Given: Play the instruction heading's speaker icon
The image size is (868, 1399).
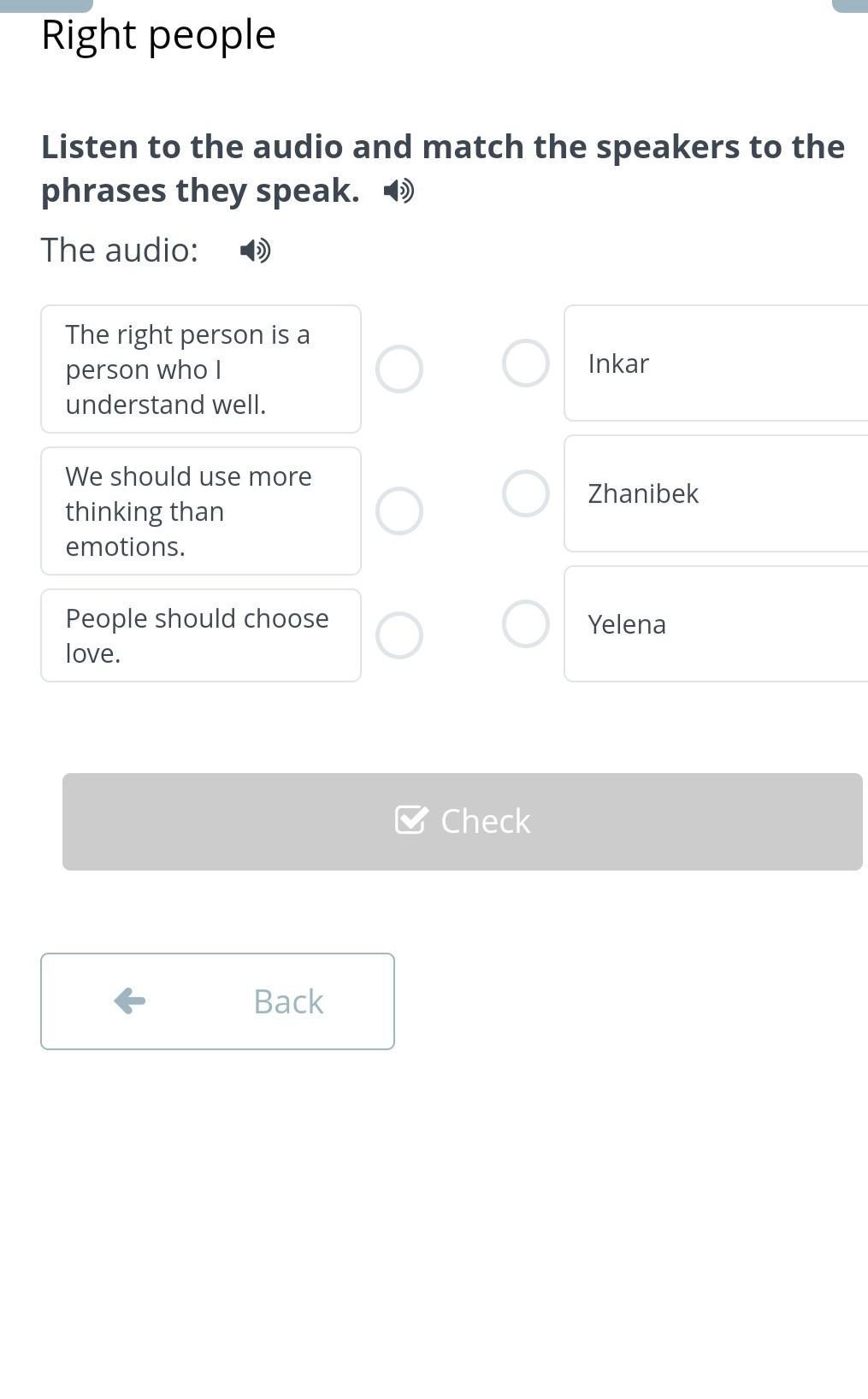Looking at the screenshot, I should (x=399, y=191).
